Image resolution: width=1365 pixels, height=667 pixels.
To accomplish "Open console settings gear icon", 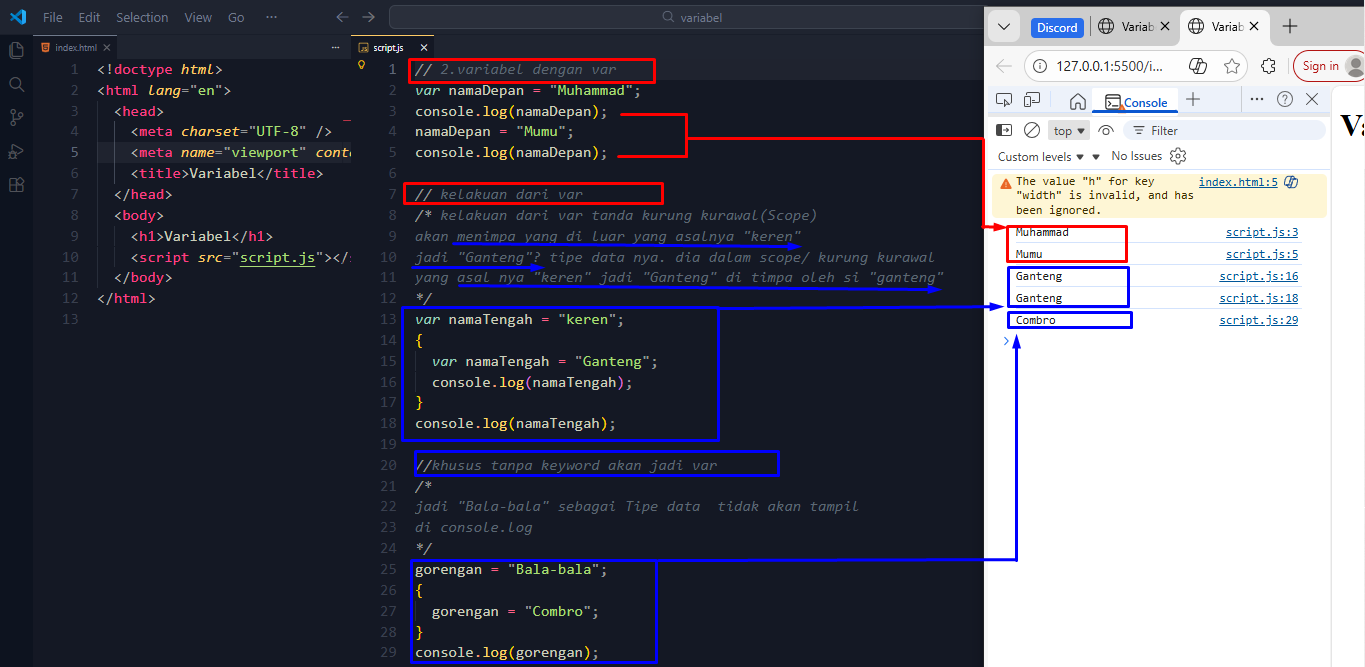I will coord(1177,156).
